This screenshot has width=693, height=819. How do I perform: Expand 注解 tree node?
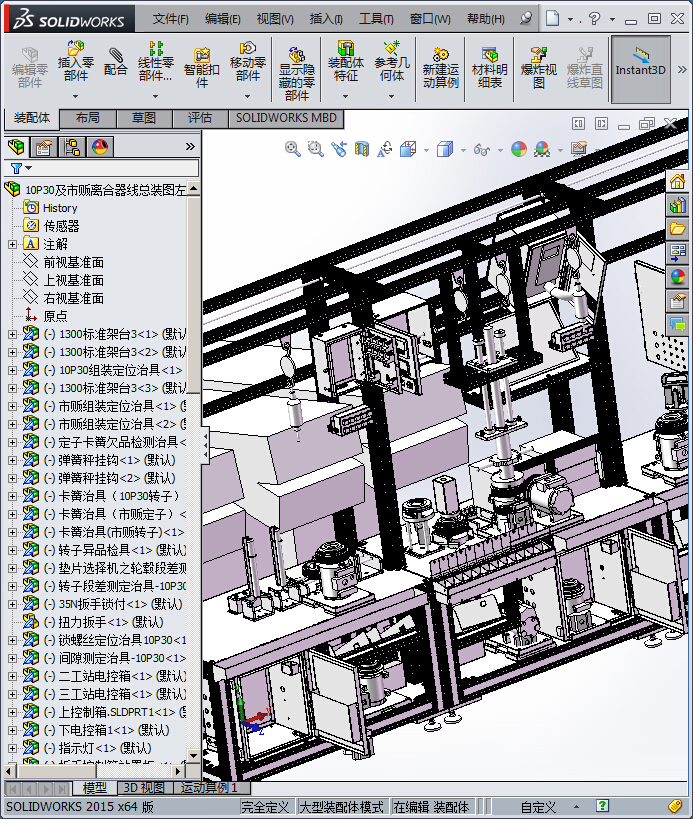pos(12,244)
